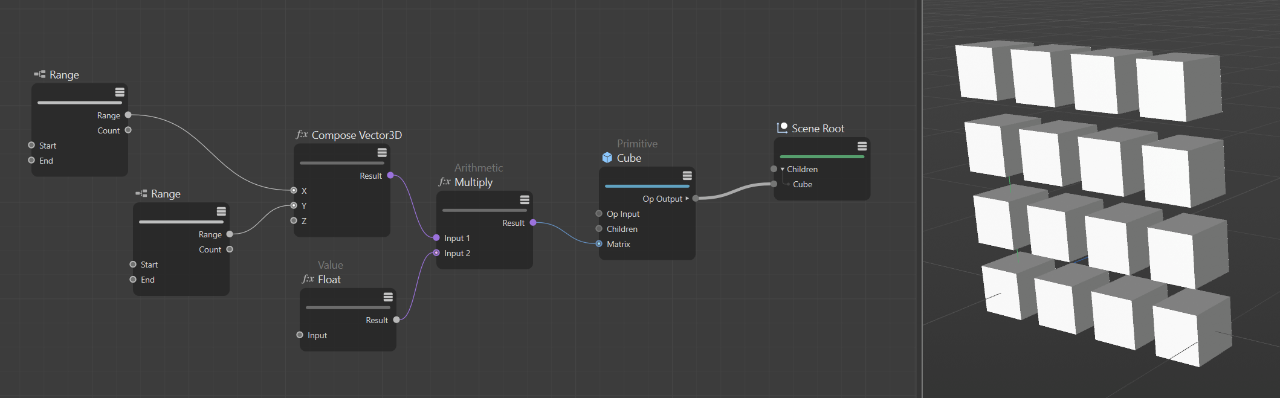Open menu of Range node wired to X
This screenshot has width=1280, height=398.
pyautogui.click(x=119, y=92)
